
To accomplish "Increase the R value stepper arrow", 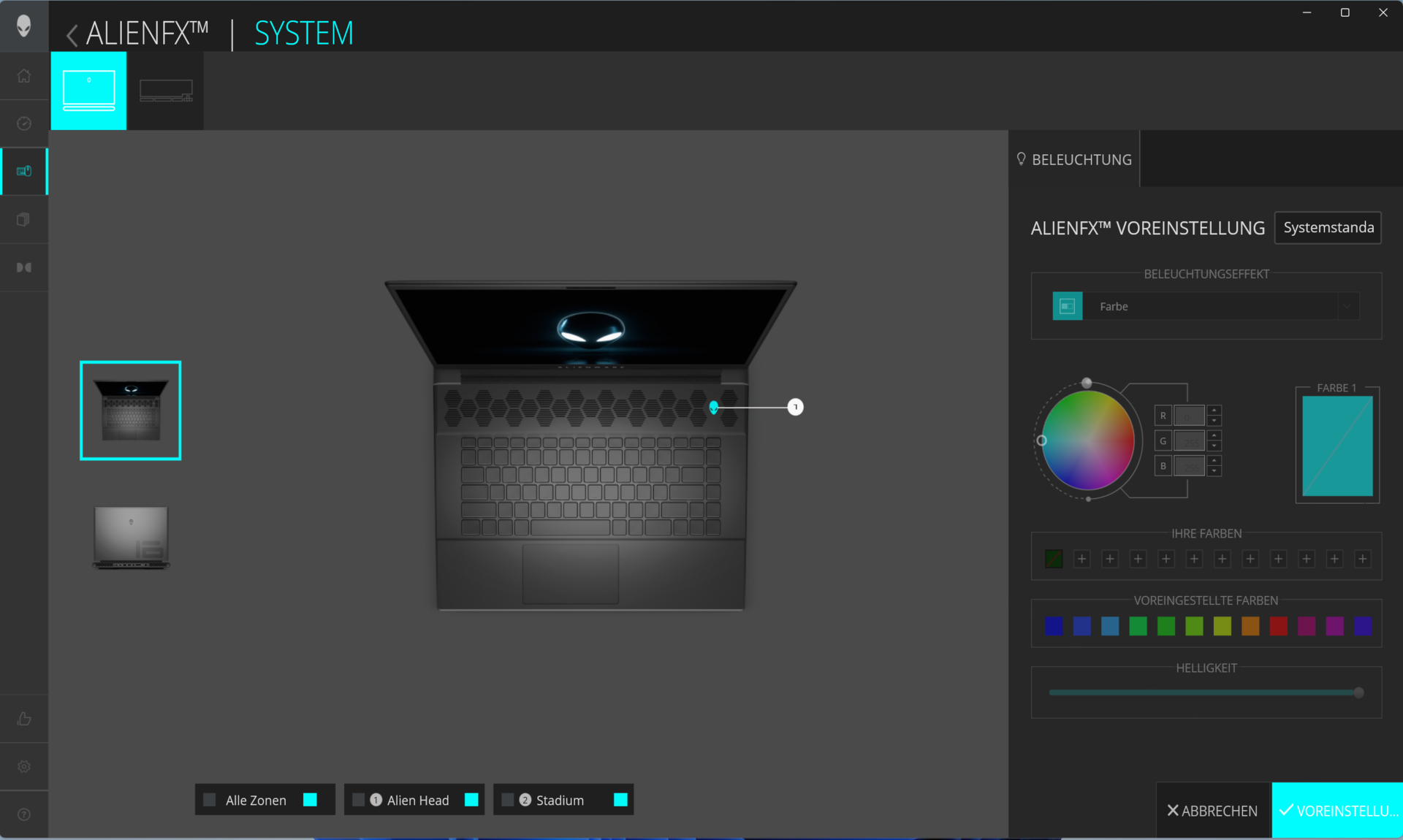I will click(1214, 410).
